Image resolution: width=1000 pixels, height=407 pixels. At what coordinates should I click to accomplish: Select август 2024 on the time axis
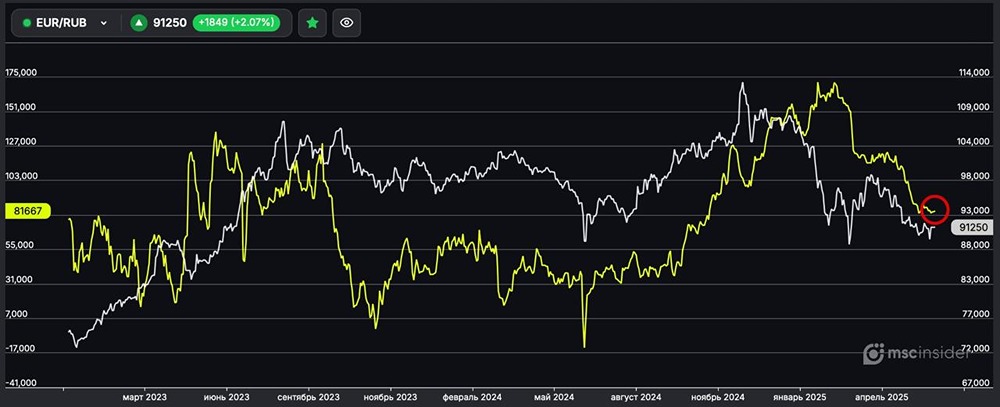tap(637, 397)
